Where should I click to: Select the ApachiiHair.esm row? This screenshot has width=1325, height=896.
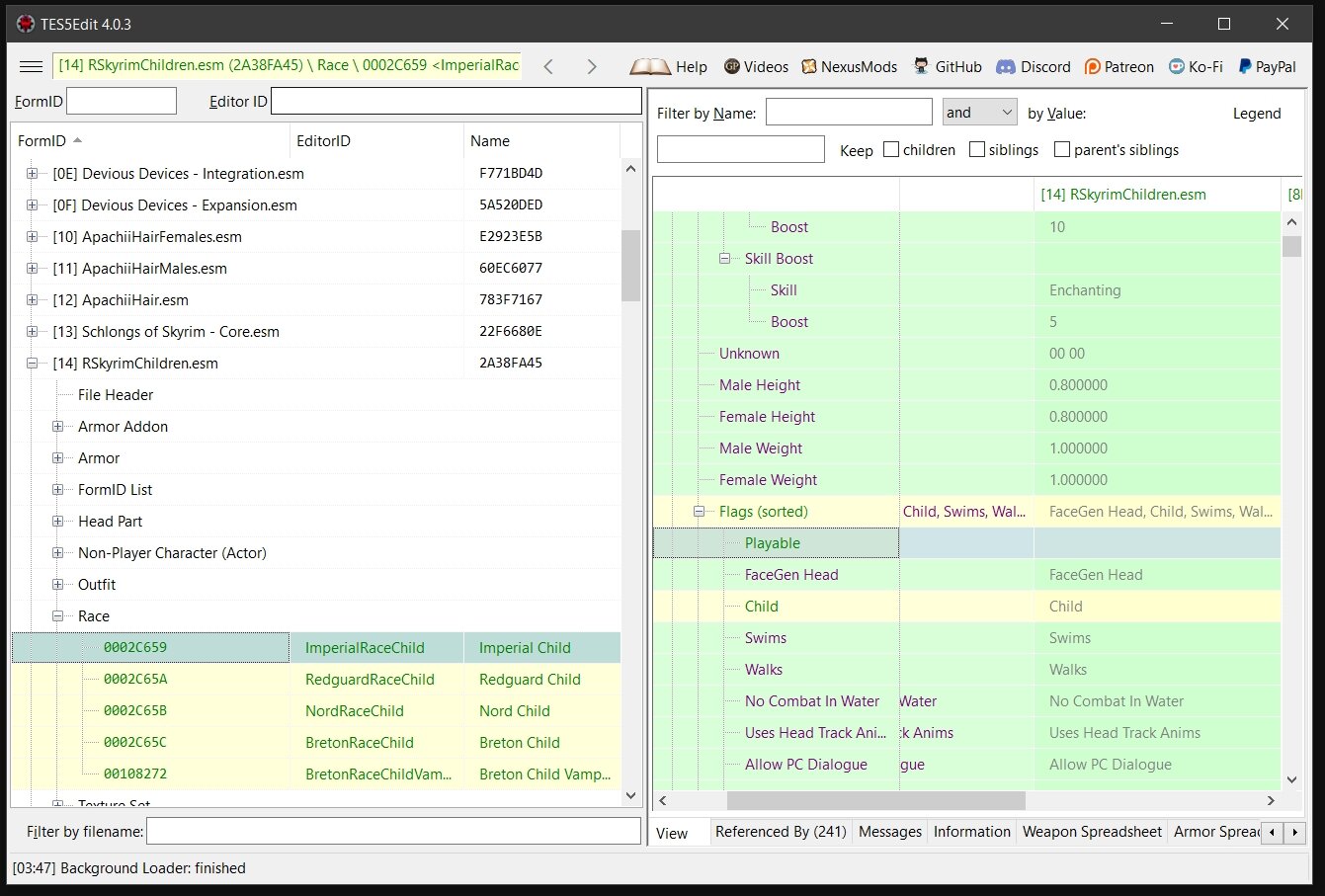click(316, 299)
